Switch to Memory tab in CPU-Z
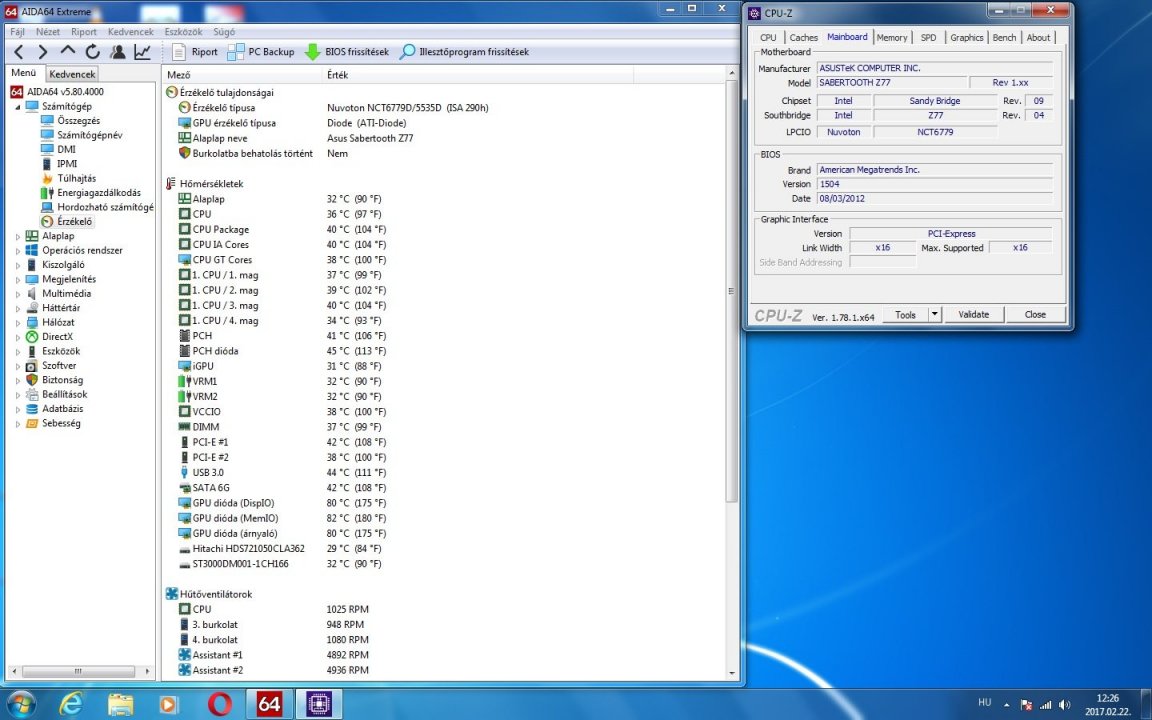This screenshot has height=720, width=1152. click(892, 37)
